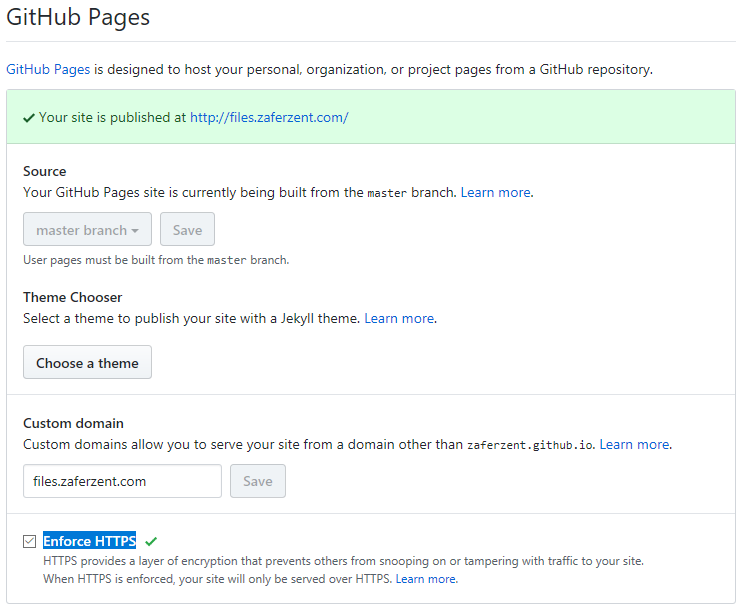Expand the master branch dropdown
746x611 pixels.
(88, 229)
